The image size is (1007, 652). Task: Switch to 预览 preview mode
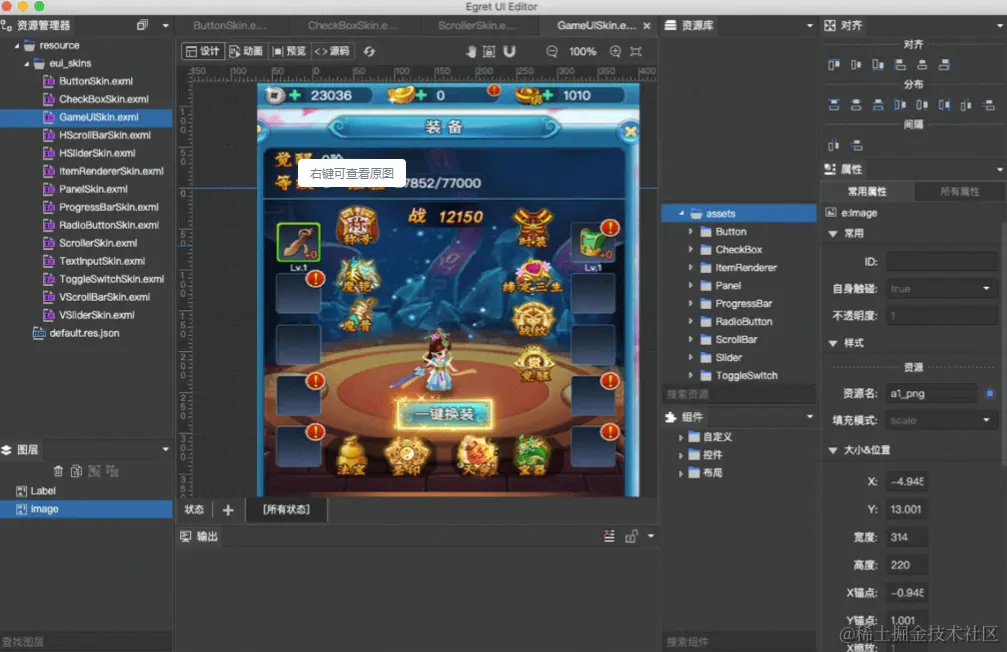(x=289, y=51)
